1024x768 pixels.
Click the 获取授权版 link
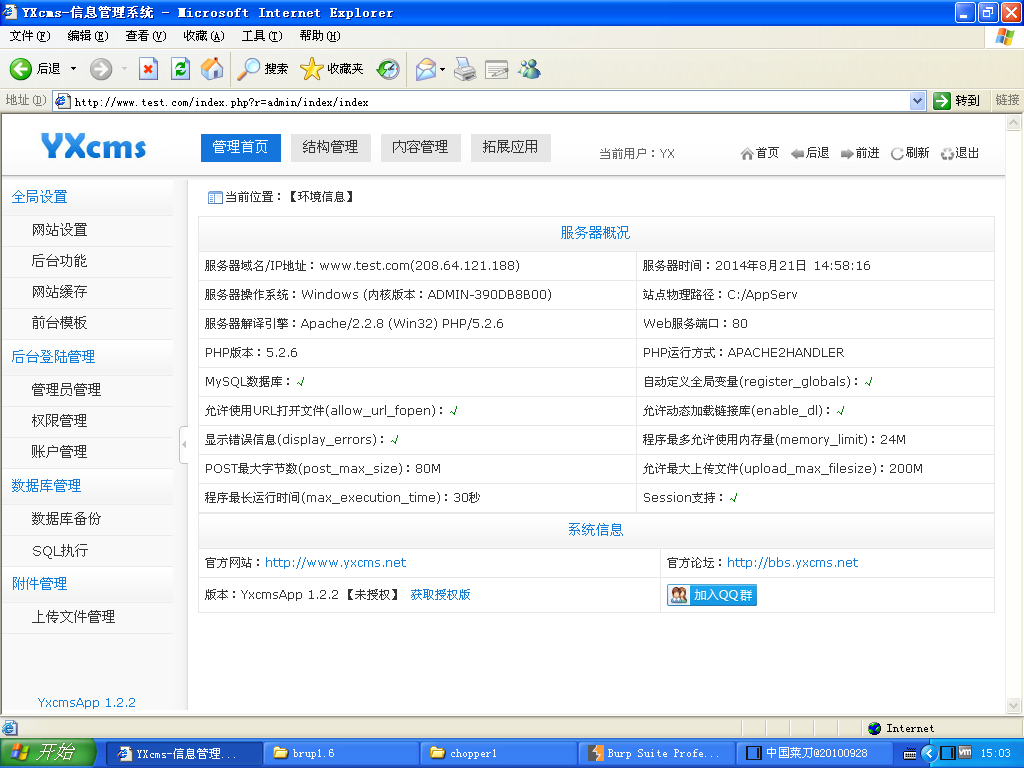[440, 595]
